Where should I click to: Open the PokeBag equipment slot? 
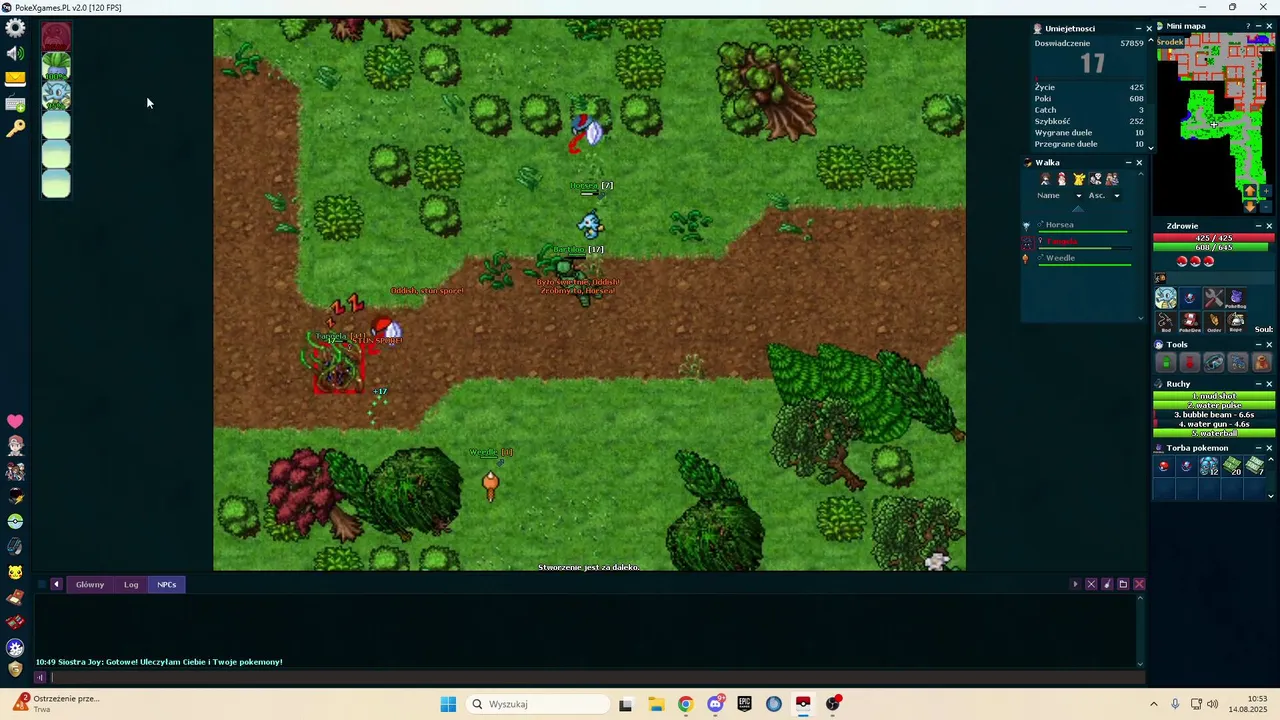point(1236,298)
